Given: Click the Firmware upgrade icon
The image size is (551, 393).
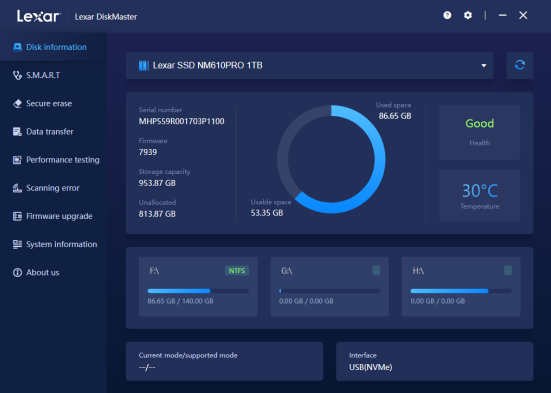Looking at the screenshot, I should [x=17, y=216].
